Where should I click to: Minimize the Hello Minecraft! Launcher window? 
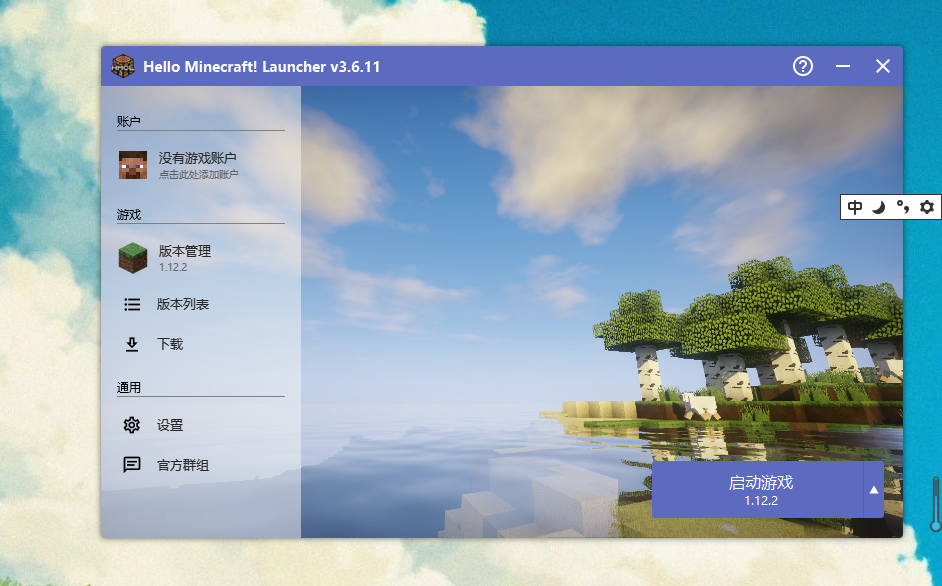(843, 66)
